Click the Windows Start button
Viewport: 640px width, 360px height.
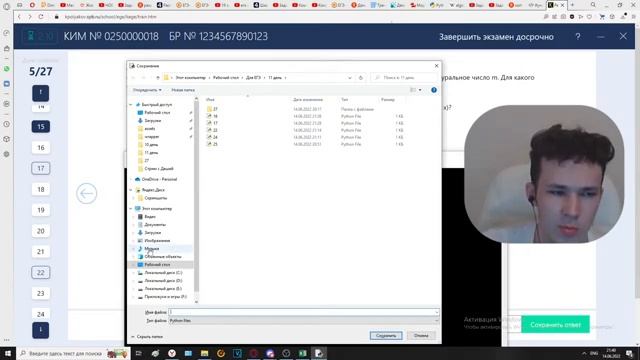tap(8, 353)
